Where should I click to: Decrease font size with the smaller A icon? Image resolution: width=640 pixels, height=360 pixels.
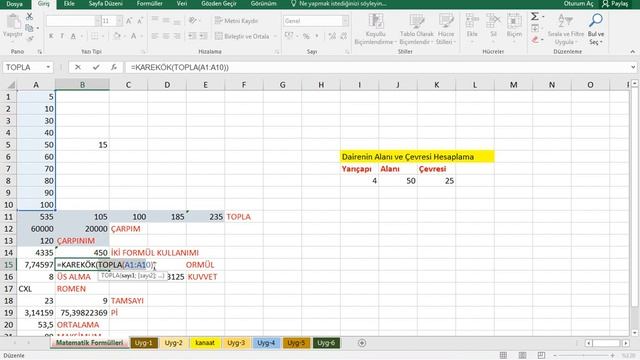[x=140, y=21]
